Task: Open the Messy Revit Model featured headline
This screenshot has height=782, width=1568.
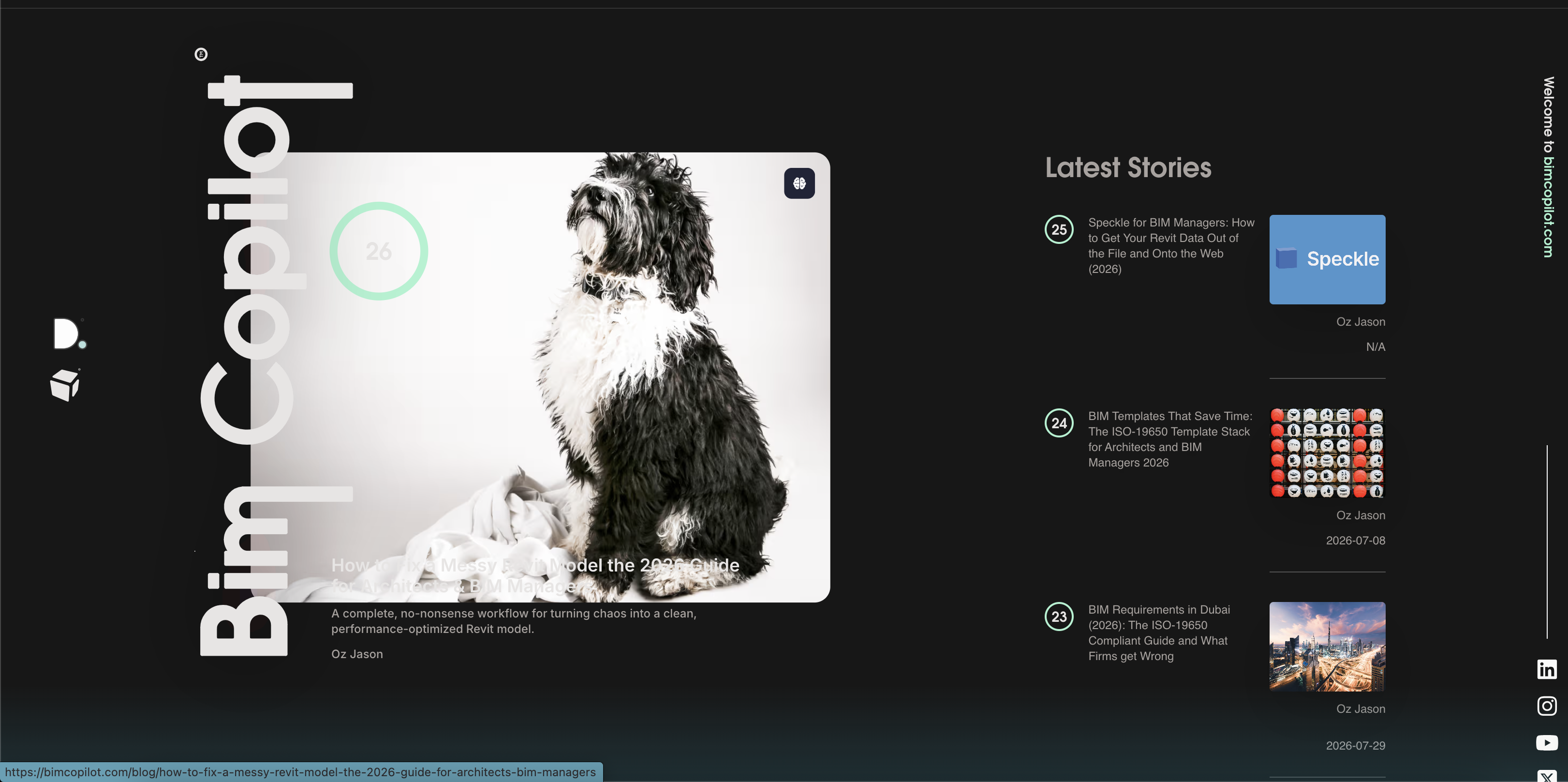Action: pos(535,575)
